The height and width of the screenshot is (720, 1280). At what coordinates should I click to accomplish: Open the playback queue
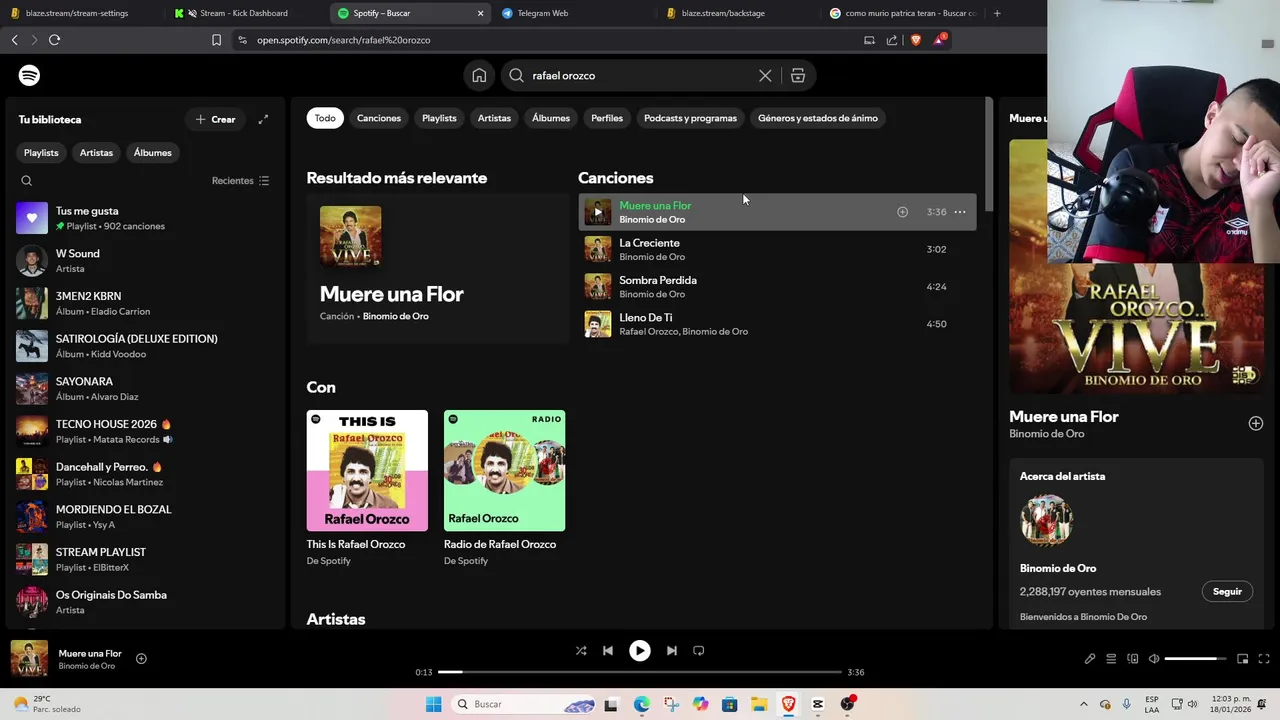(1111, 659)
